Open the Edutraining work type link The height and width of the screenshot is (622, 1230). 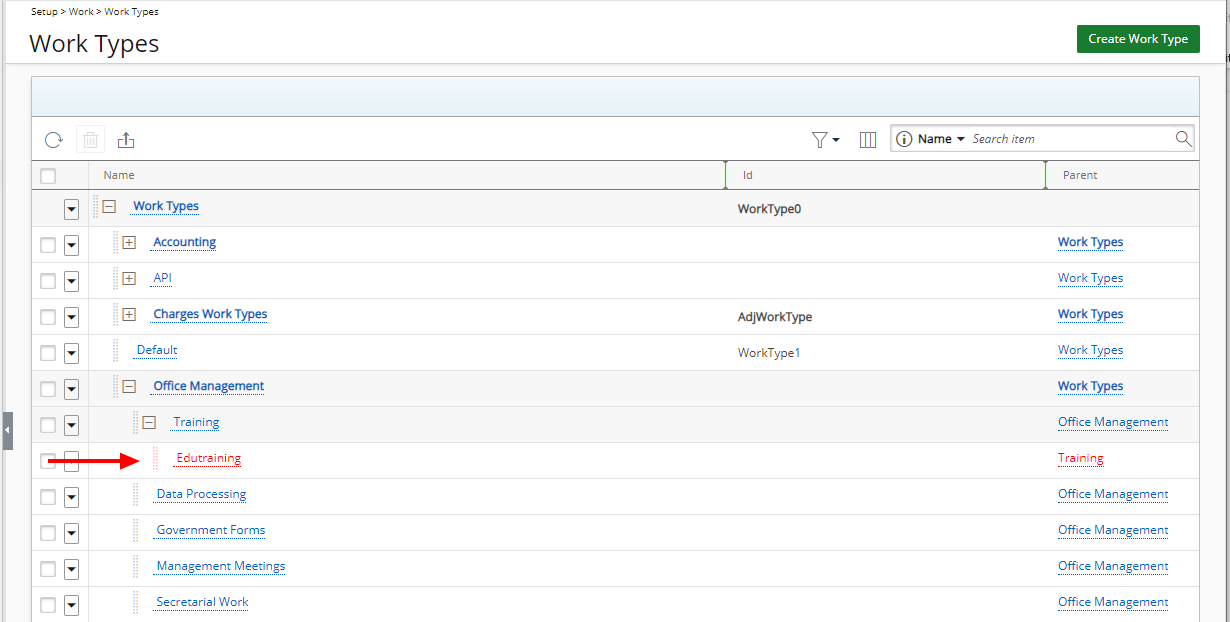tap(208, 459)
